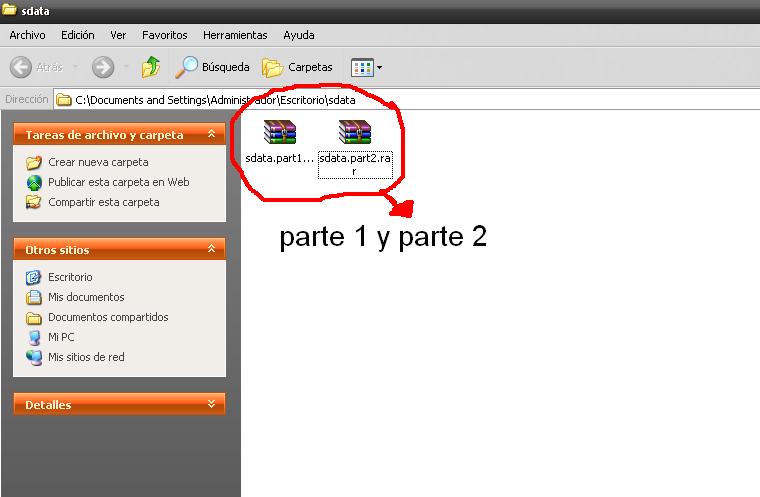Expand the Detalles panel

coord(211,403)
